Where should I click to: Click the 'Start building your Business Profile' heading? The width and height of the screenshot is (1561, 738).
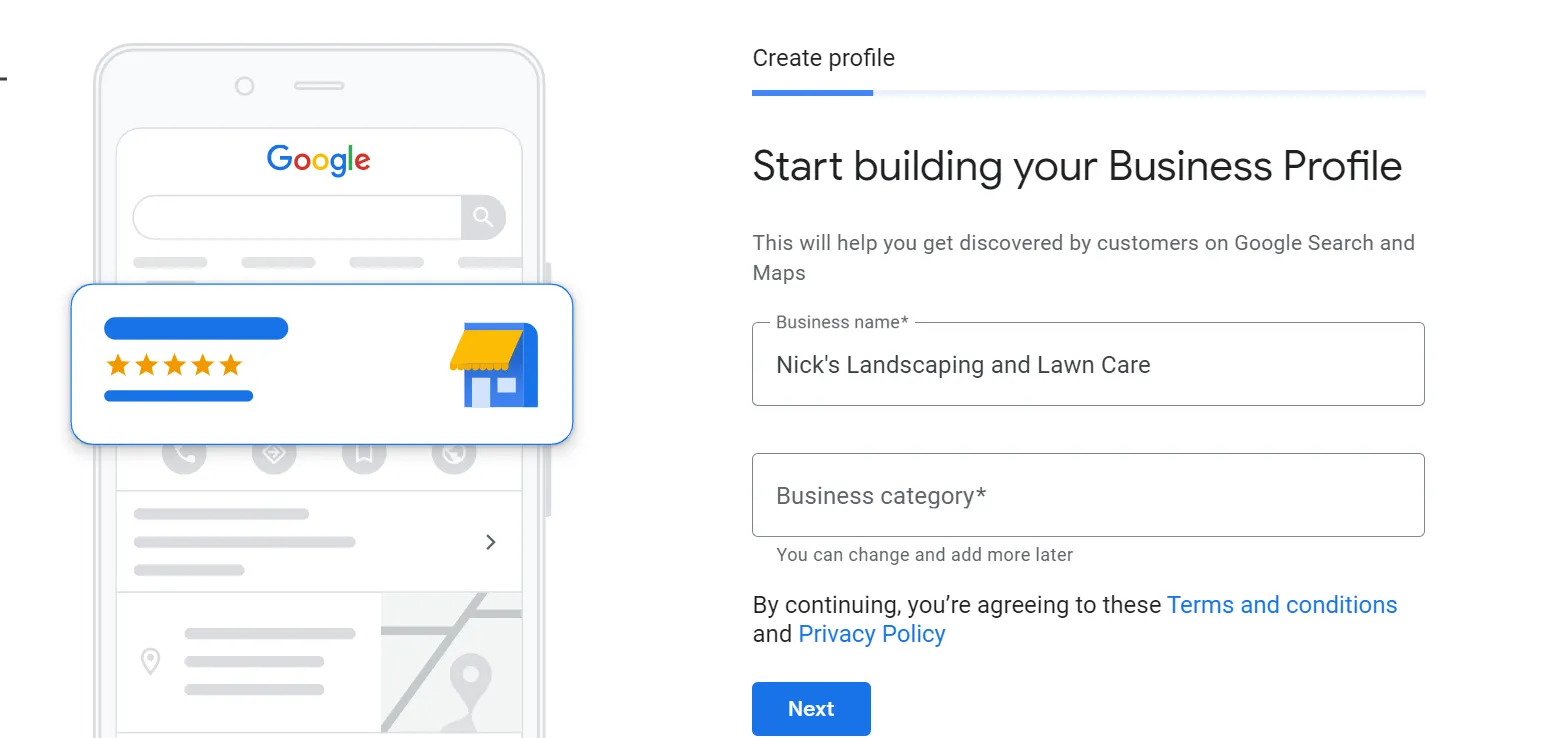(1077, 166)
